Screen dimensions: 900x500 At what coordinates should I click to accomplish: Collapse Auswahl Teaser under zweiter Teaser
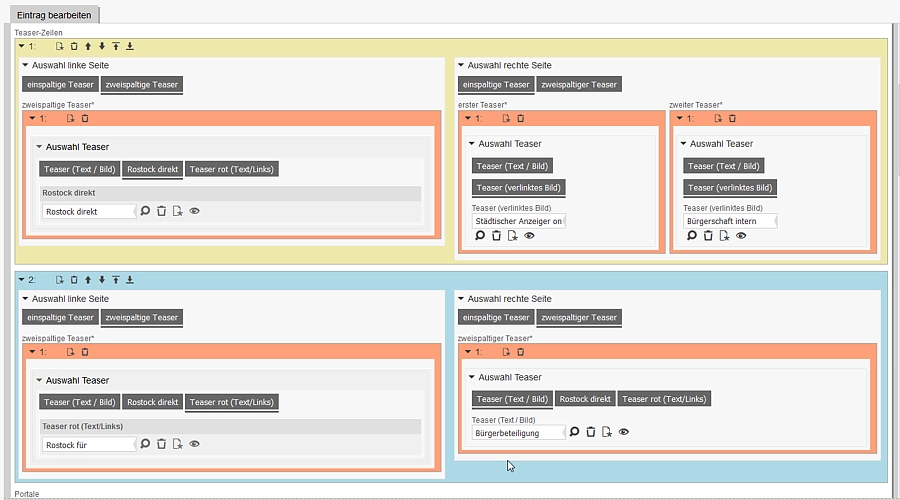pos(684,144)
